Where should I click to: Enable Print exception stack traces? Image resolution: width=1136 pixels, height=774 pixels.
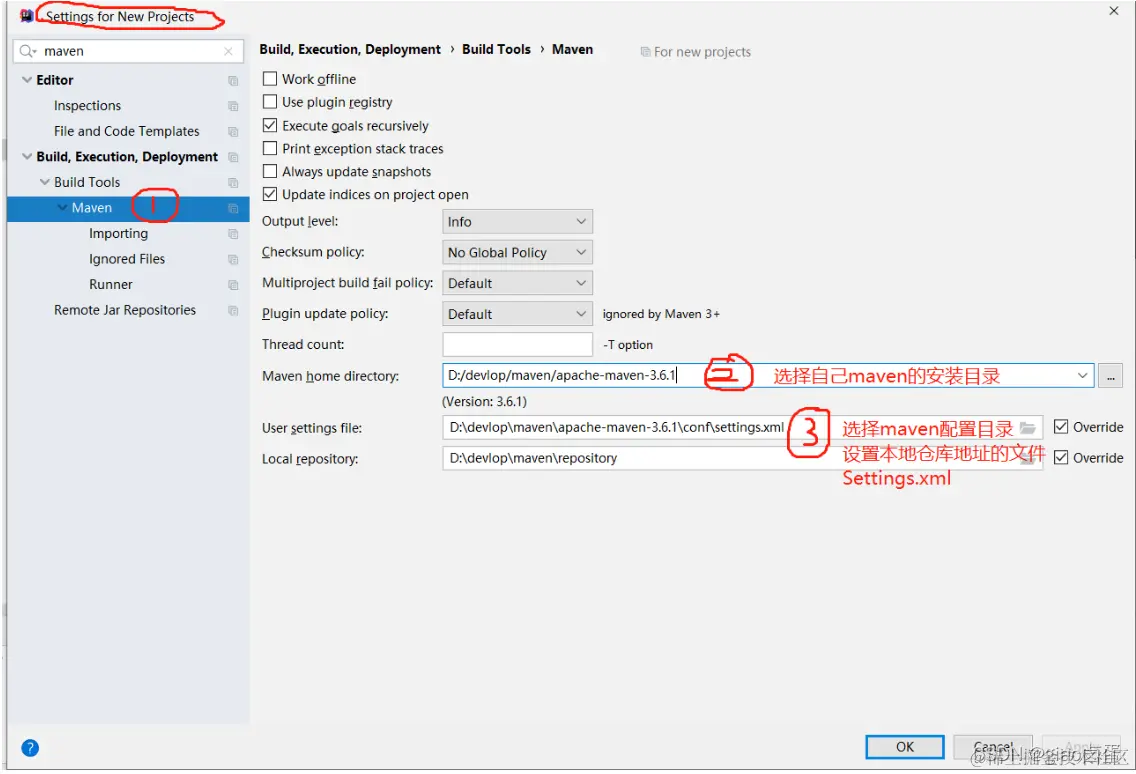270,148
